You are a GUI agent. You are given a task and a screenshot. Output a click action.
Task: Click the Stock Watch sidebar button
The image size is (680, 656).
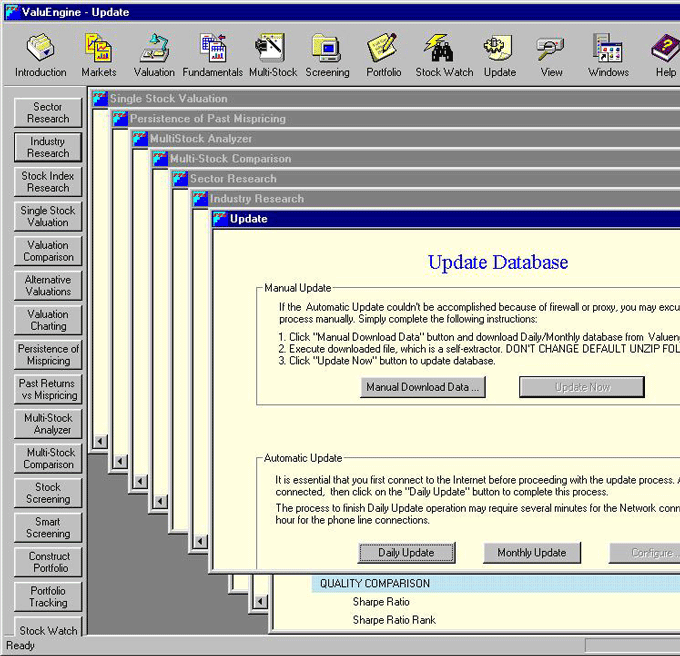click(48, 627)
